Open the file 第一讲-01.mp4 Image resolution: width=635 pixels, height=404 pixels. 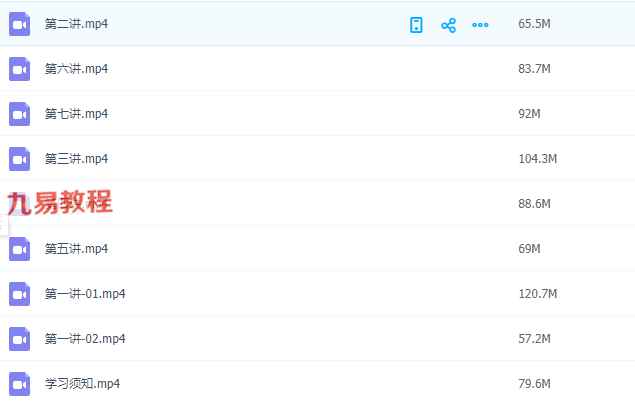(x=85, y=293)
